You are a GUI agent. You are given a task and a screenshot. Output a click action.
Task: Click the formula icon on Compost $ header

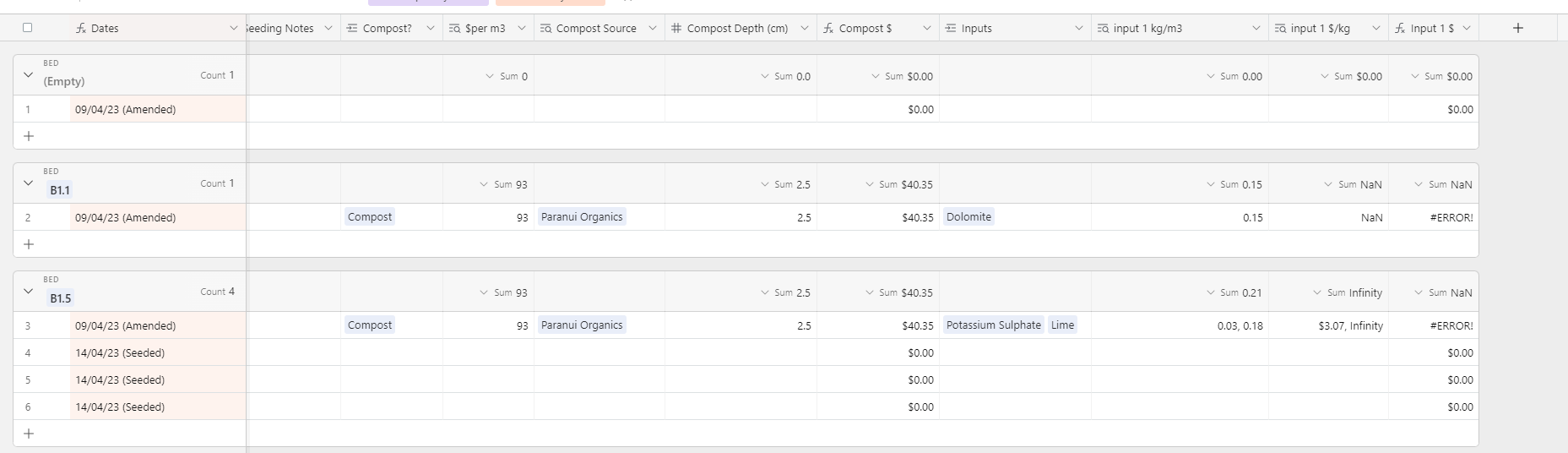coord(828,28)
